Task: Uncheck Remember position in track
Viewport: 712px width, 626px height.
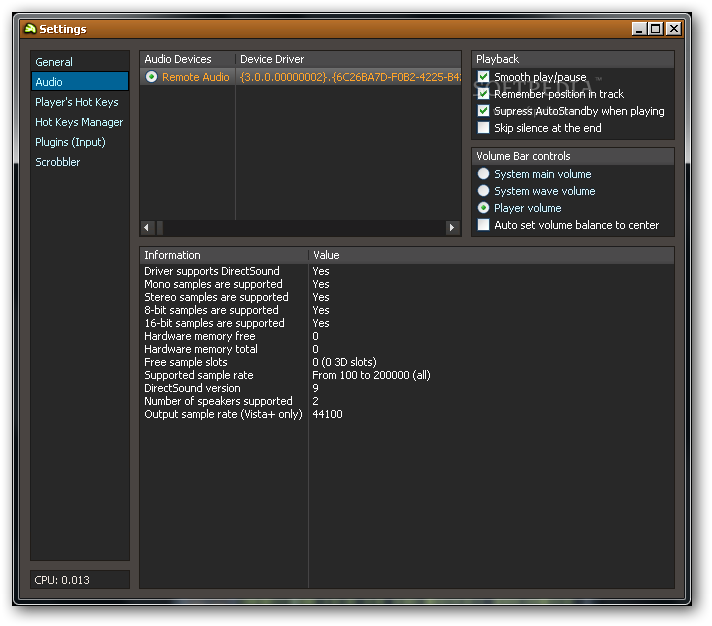Action: [483, 94]
